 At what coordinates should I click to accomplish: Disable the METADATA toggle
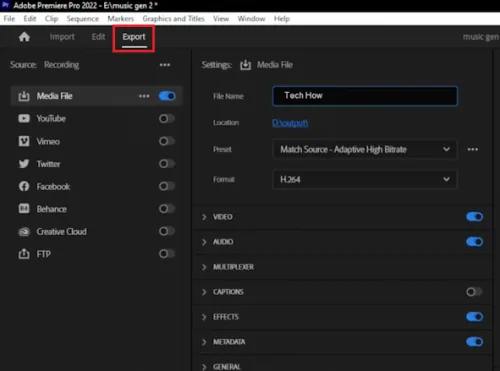(474, 342)
